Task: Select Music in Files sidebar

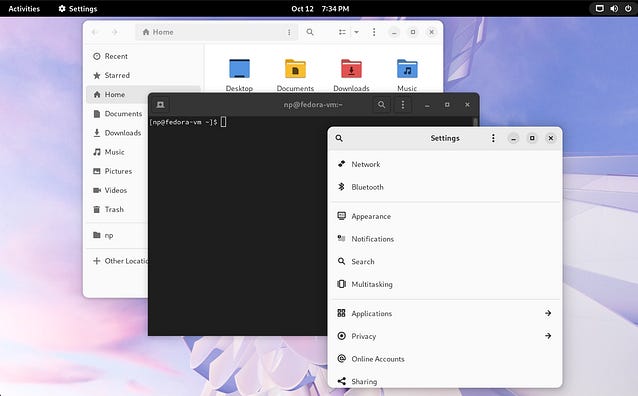Action: click(118, 152)
